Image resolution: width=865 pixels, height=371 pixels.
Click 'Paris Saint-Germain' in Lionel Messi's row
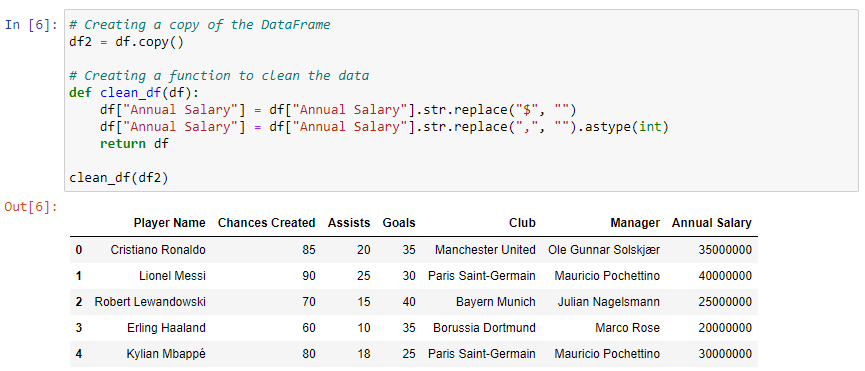tap(482, 276)
